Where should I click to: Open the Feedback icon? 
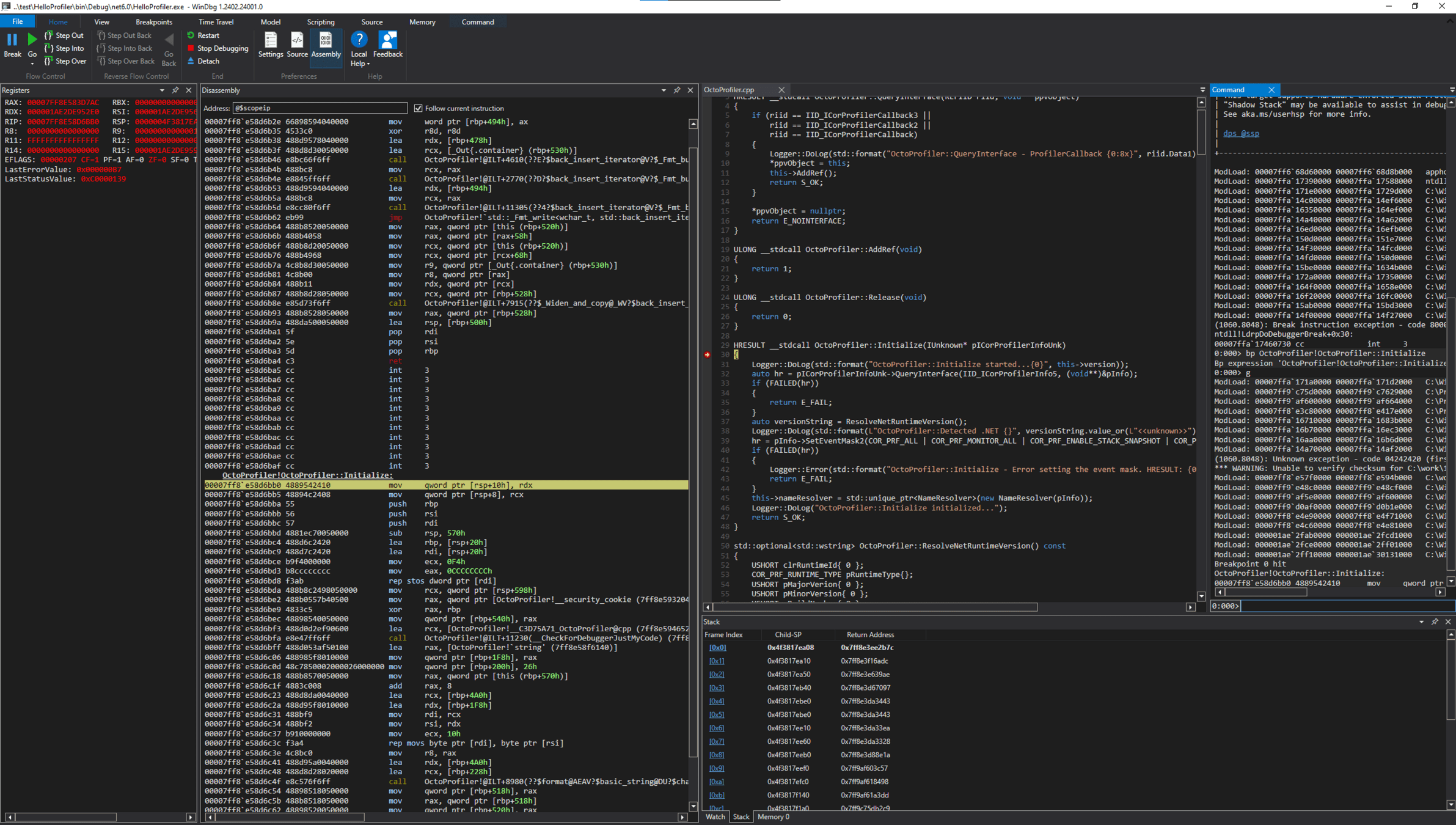pyautogui.click(x=387, y=41)
